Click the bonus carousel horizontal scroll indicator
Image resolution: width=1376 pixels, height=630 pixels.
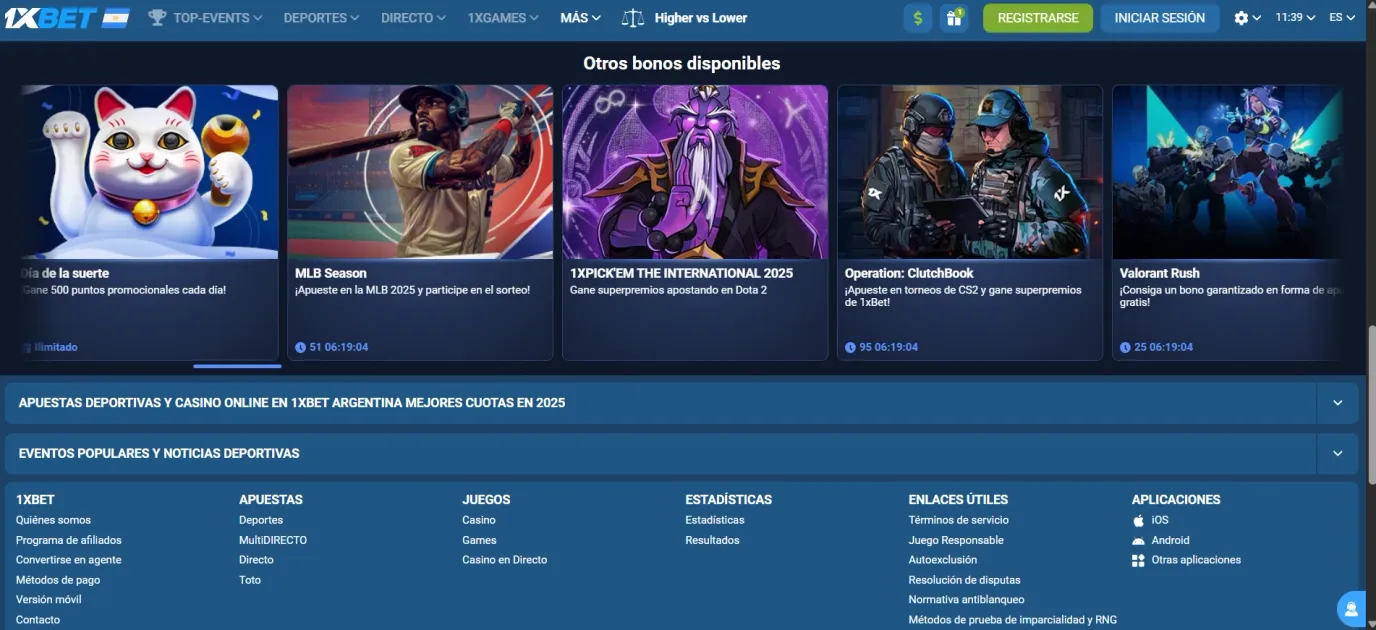point(237,367)
